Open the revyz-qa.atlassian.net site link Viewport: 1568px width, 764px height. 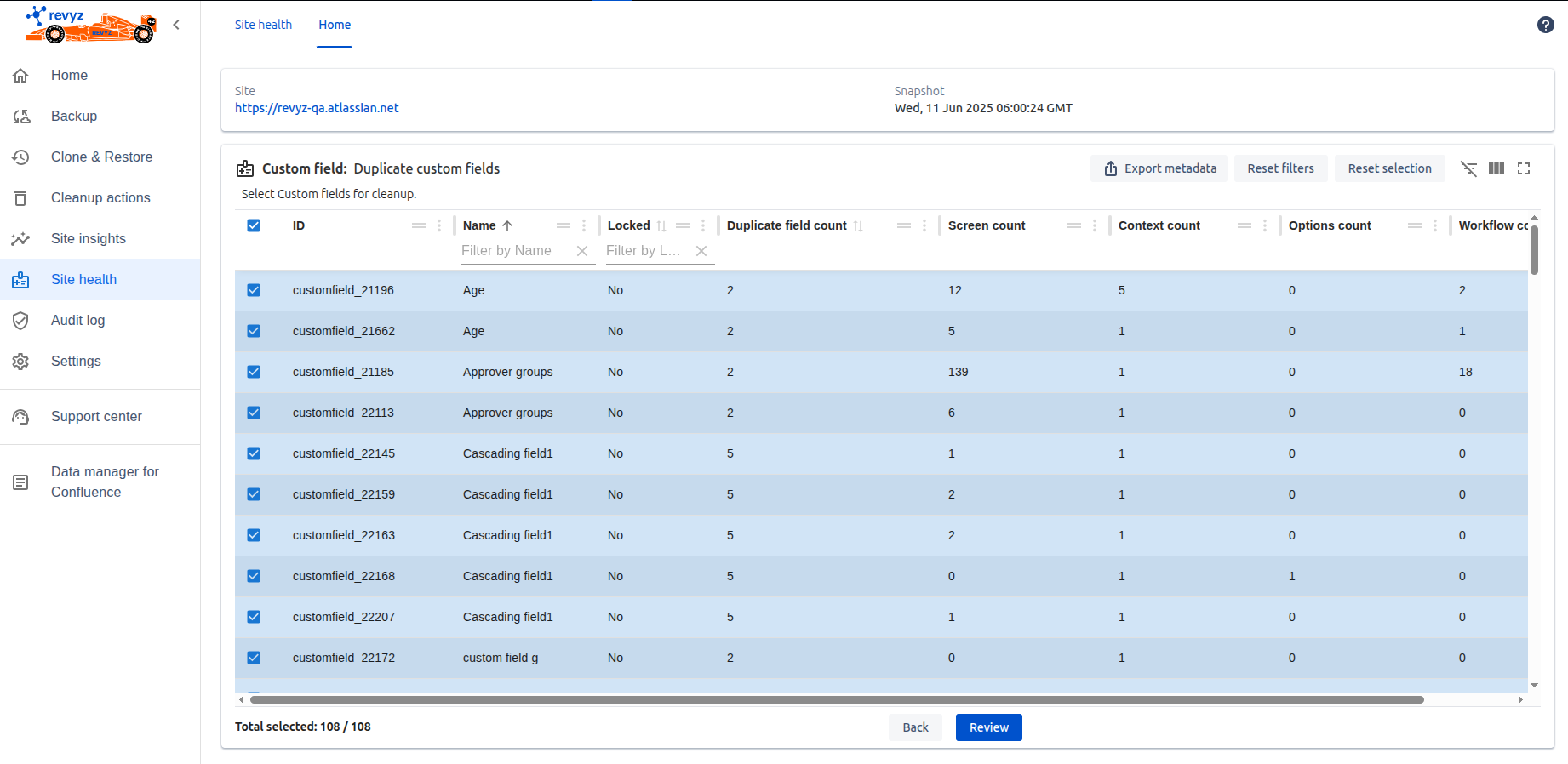tap(317, 108)
